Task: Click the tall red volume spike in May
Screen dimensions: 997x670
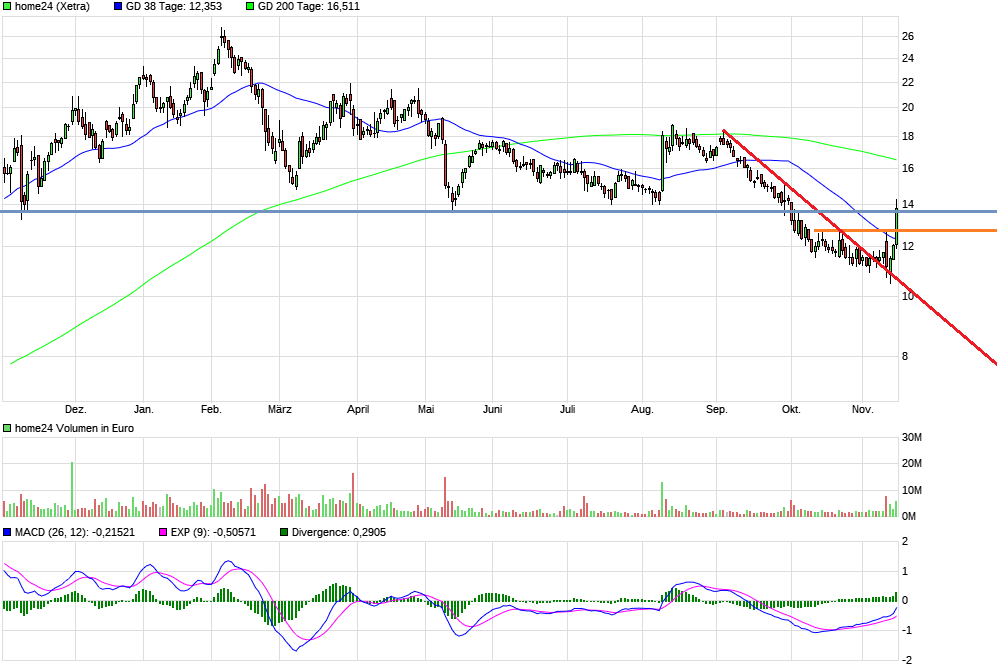Action: tap(445, 496)
